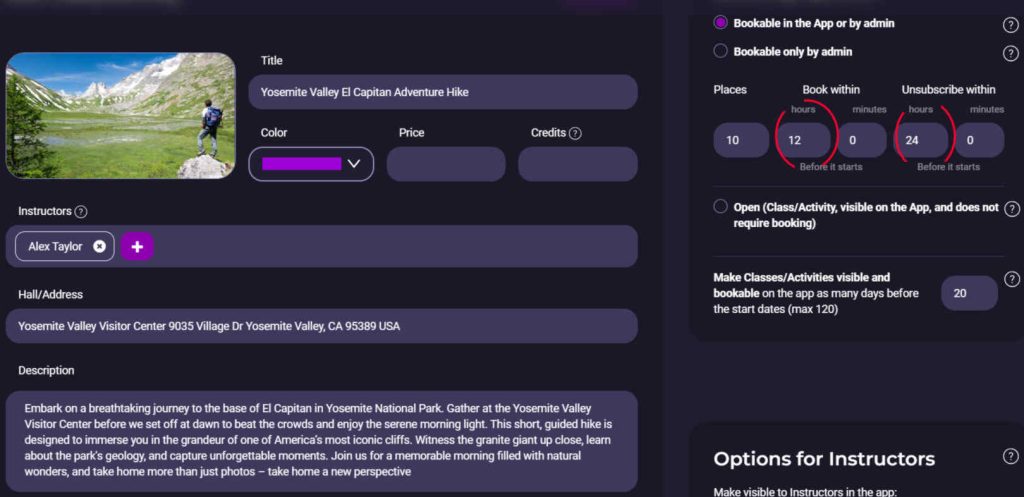Click the Price input field
The height and width of the screenshot is (497, 1024).
446,164
